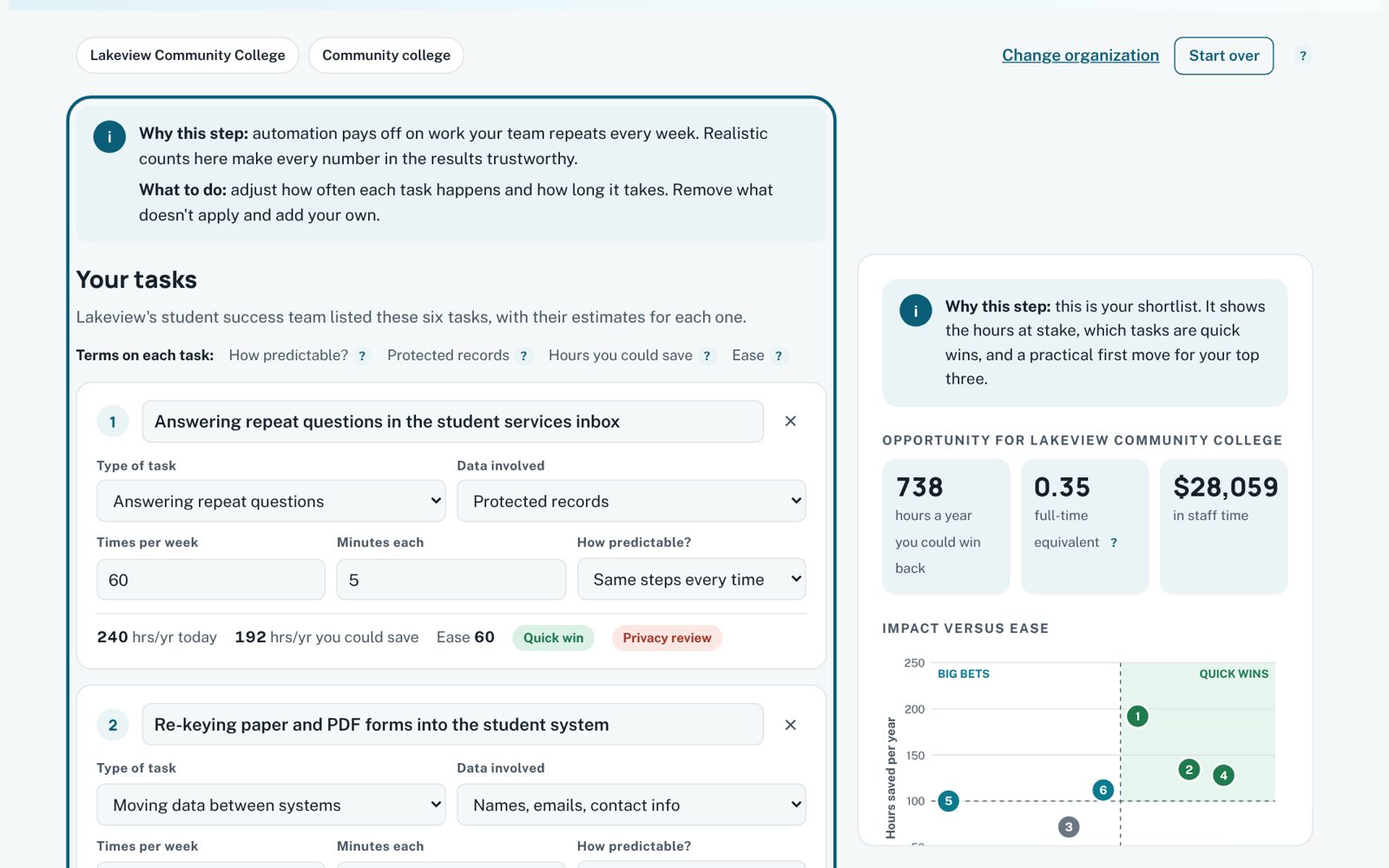
Task: Click the 738 hours a year card
Action: pyautogui.click(x=945, y=527)
